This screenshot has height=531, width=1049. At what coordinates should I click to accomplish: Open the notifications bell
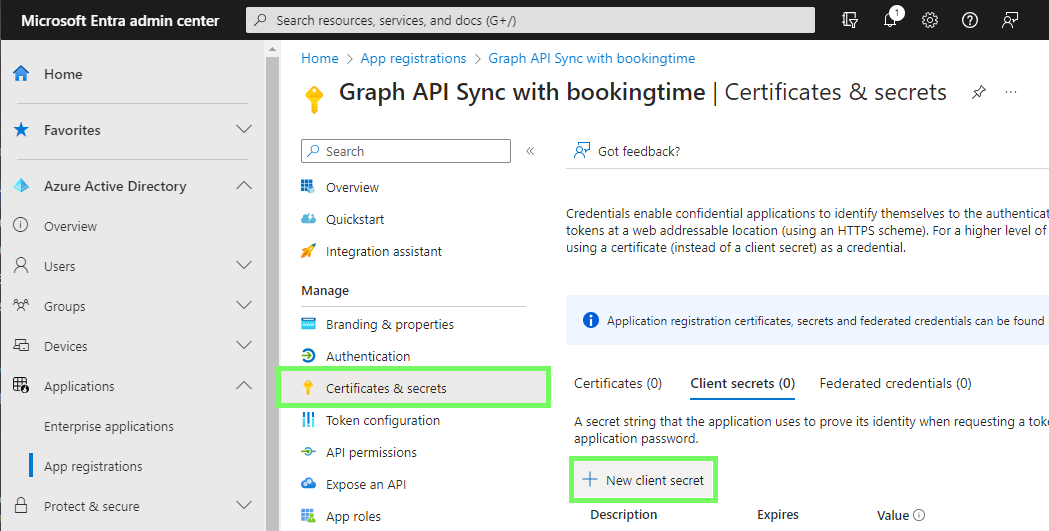point(890,19)
